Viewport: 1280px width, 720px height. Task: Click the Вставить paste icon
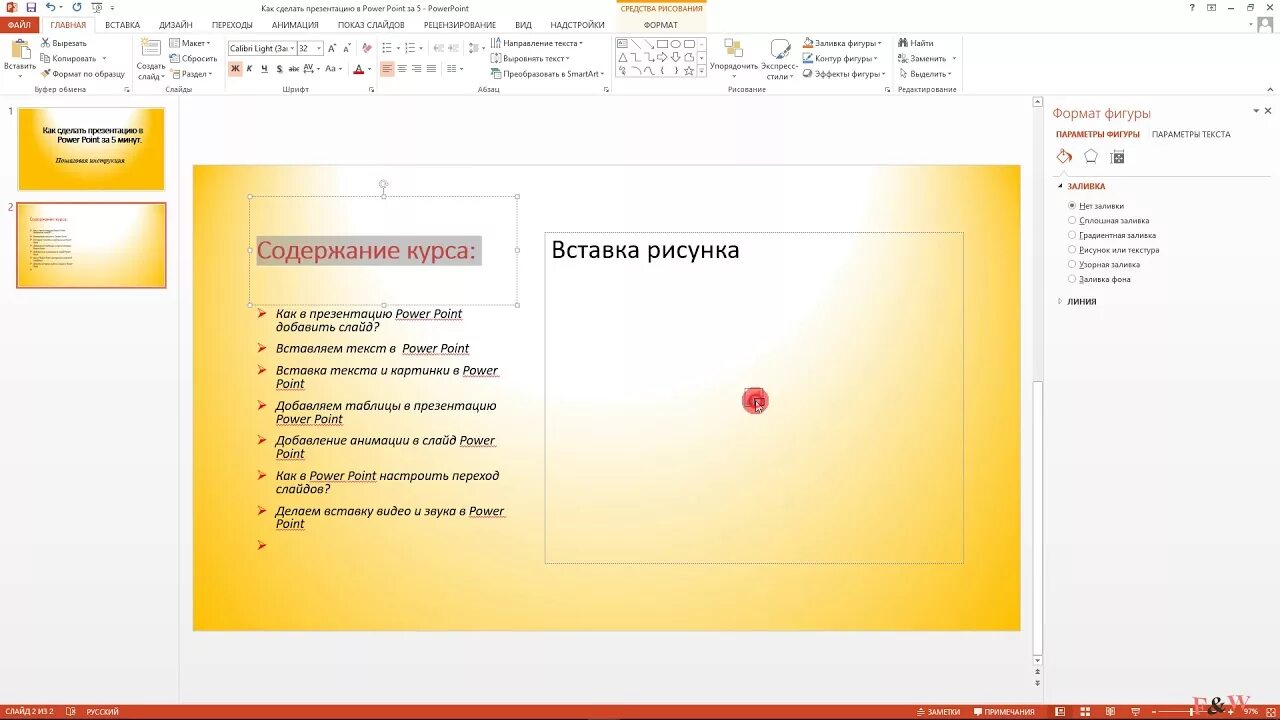19,49
